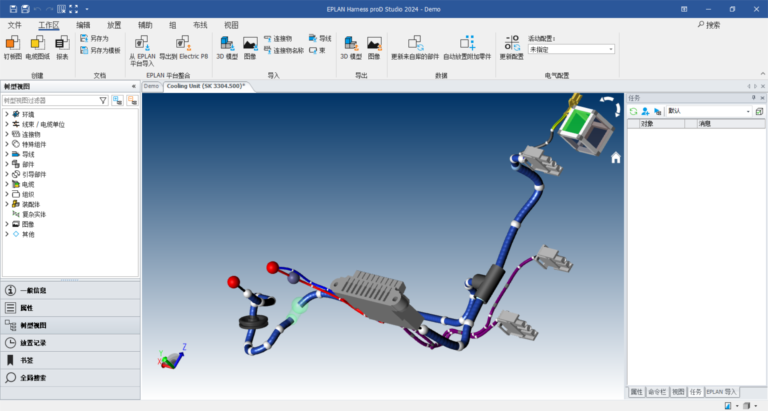Open the 全局搜索 panel
The width and height of the screenshot is (768, 411).
click(x=71, y=378)
